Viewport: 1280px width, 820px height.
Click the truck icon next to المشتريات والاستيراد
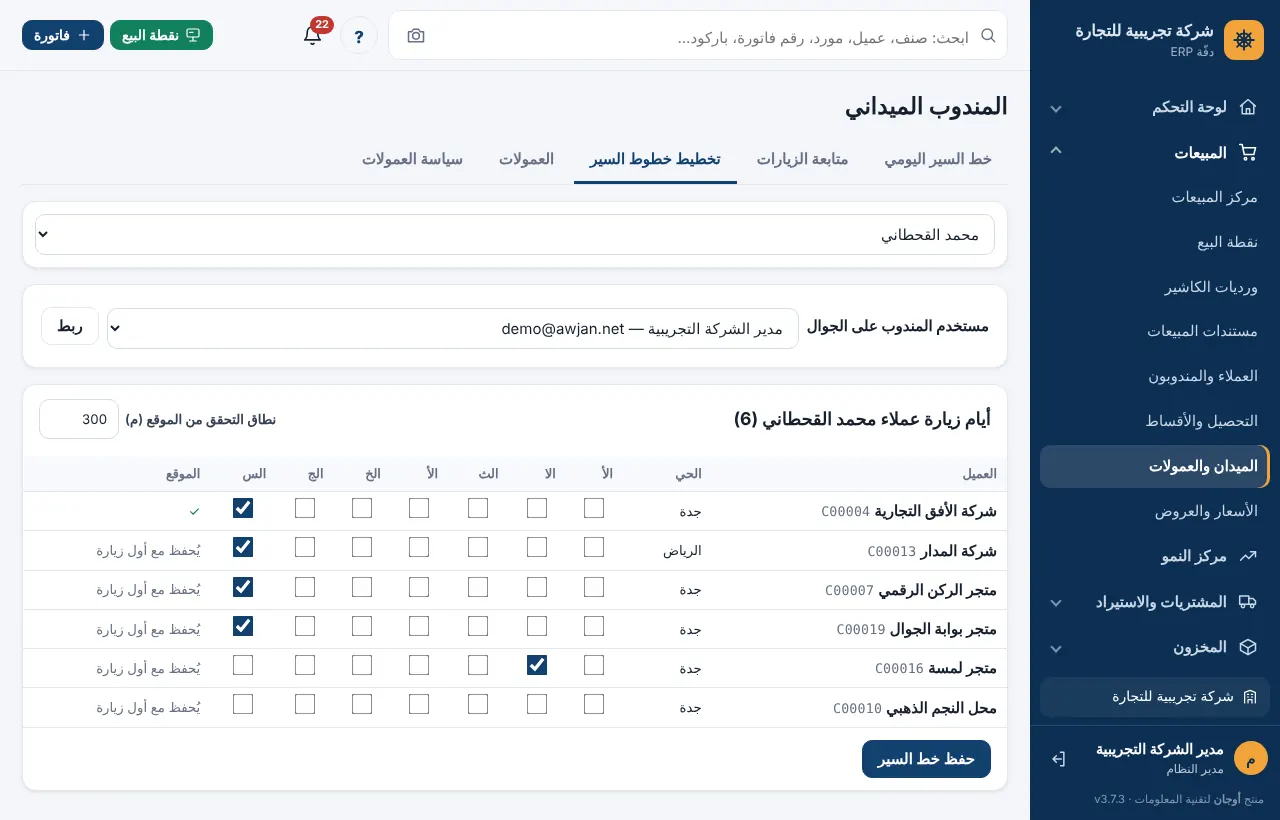(1247, 602)
